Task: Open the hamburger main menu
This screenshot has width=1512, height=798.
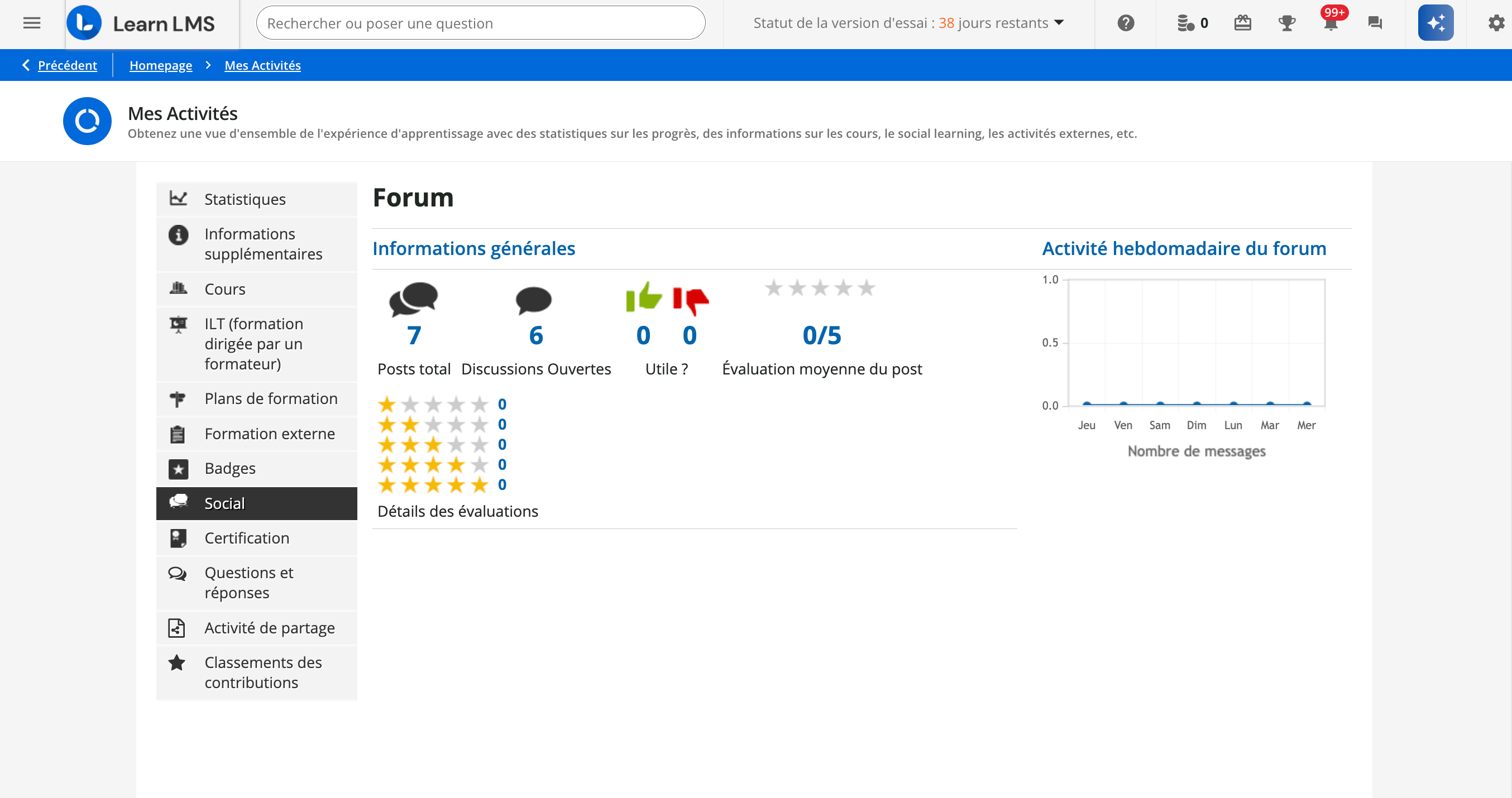Action: coord(32,23)
